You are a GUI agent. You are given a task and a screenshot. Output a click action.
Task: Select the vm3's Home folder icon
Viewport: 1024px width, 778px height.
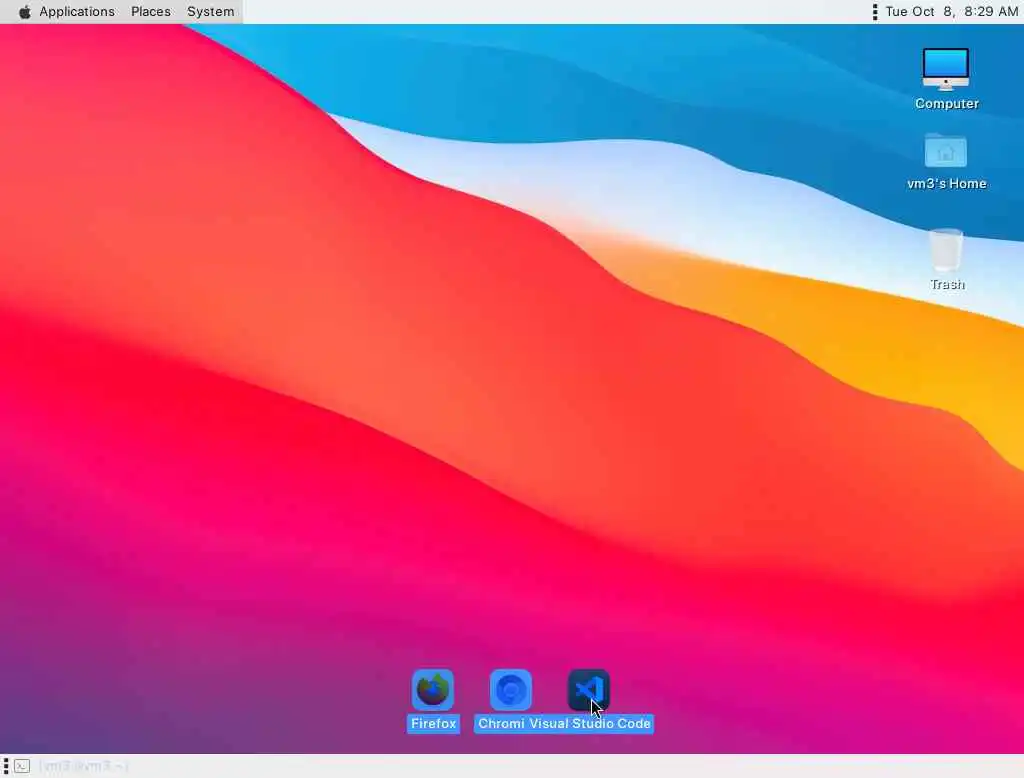[x=946, y=151]
